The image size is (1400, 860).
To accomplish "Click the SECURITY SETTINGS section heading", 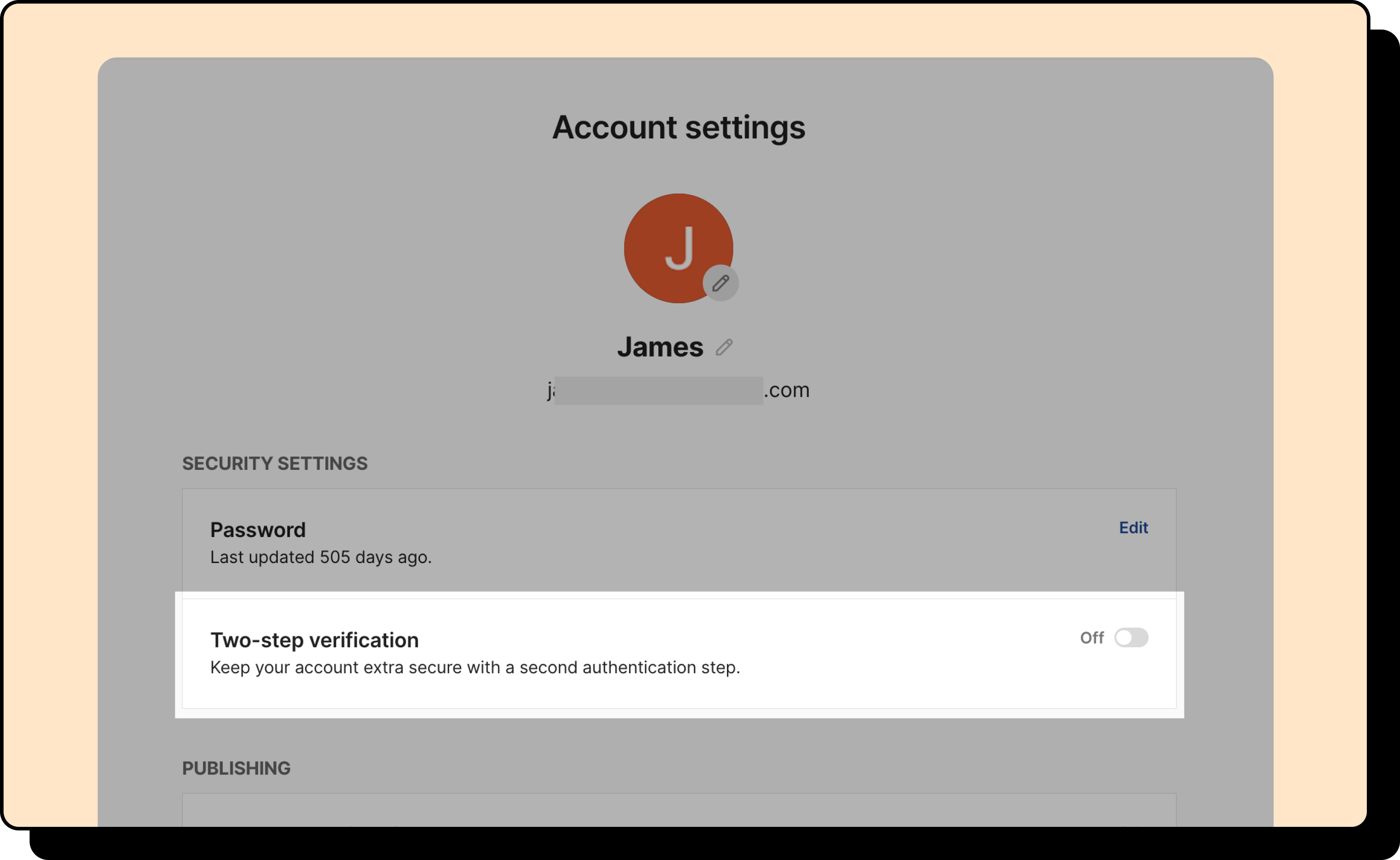I will tap(275, 464).
